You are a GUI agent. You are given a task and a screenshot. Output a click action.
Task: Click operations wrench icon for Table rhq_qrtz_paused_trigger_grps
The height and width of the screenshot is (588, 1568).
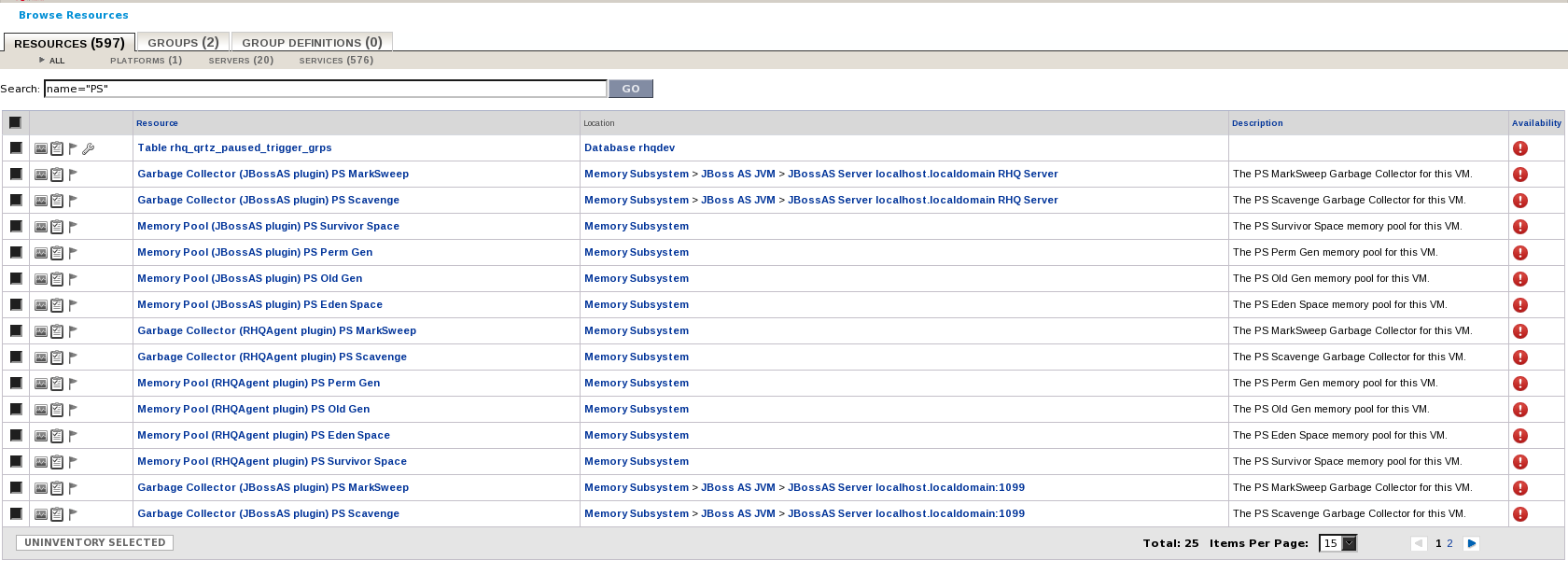pyautogui.click(x=89, y=148)
